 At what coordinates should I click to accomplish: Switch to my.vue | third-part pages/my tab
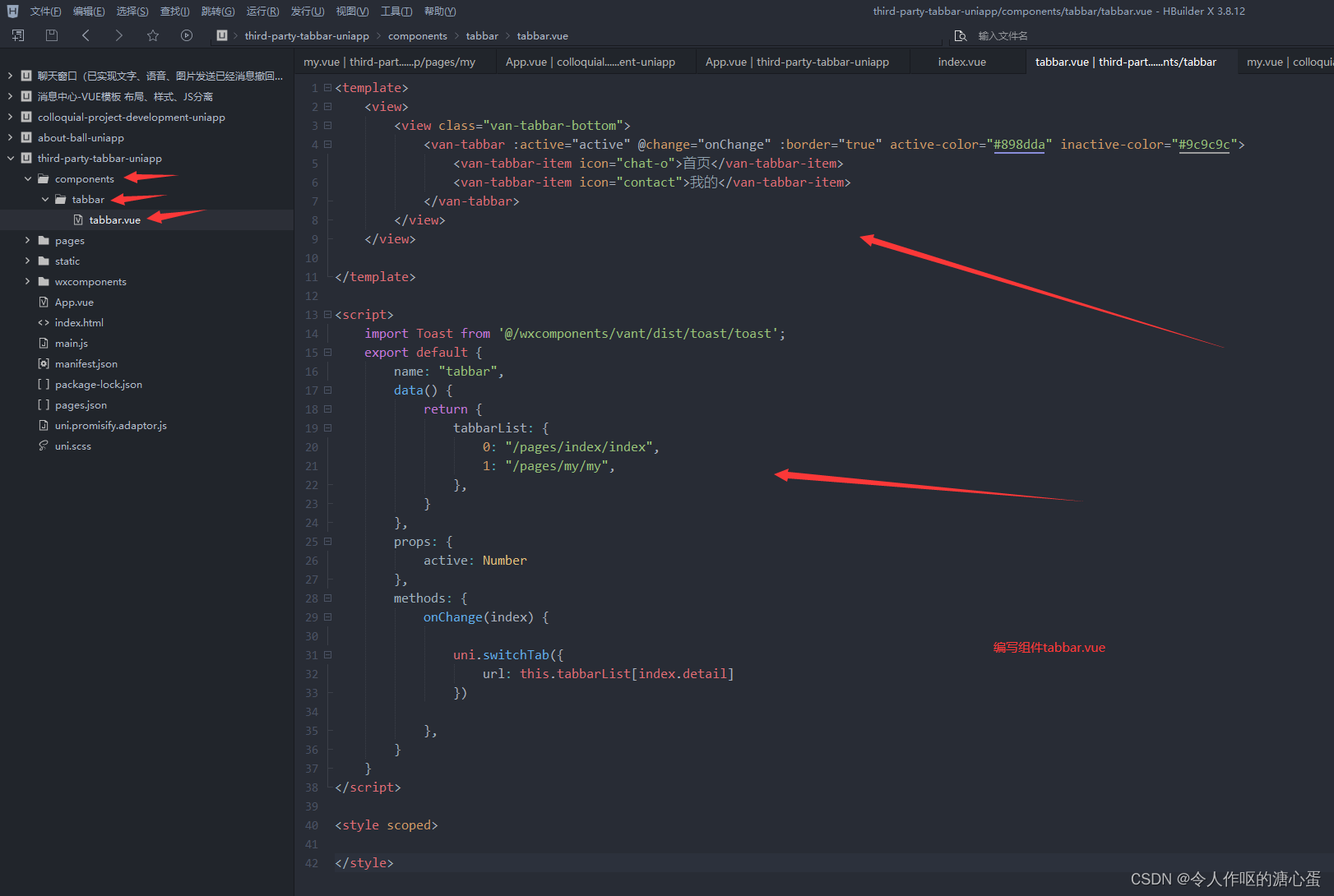tap(389, 62)
